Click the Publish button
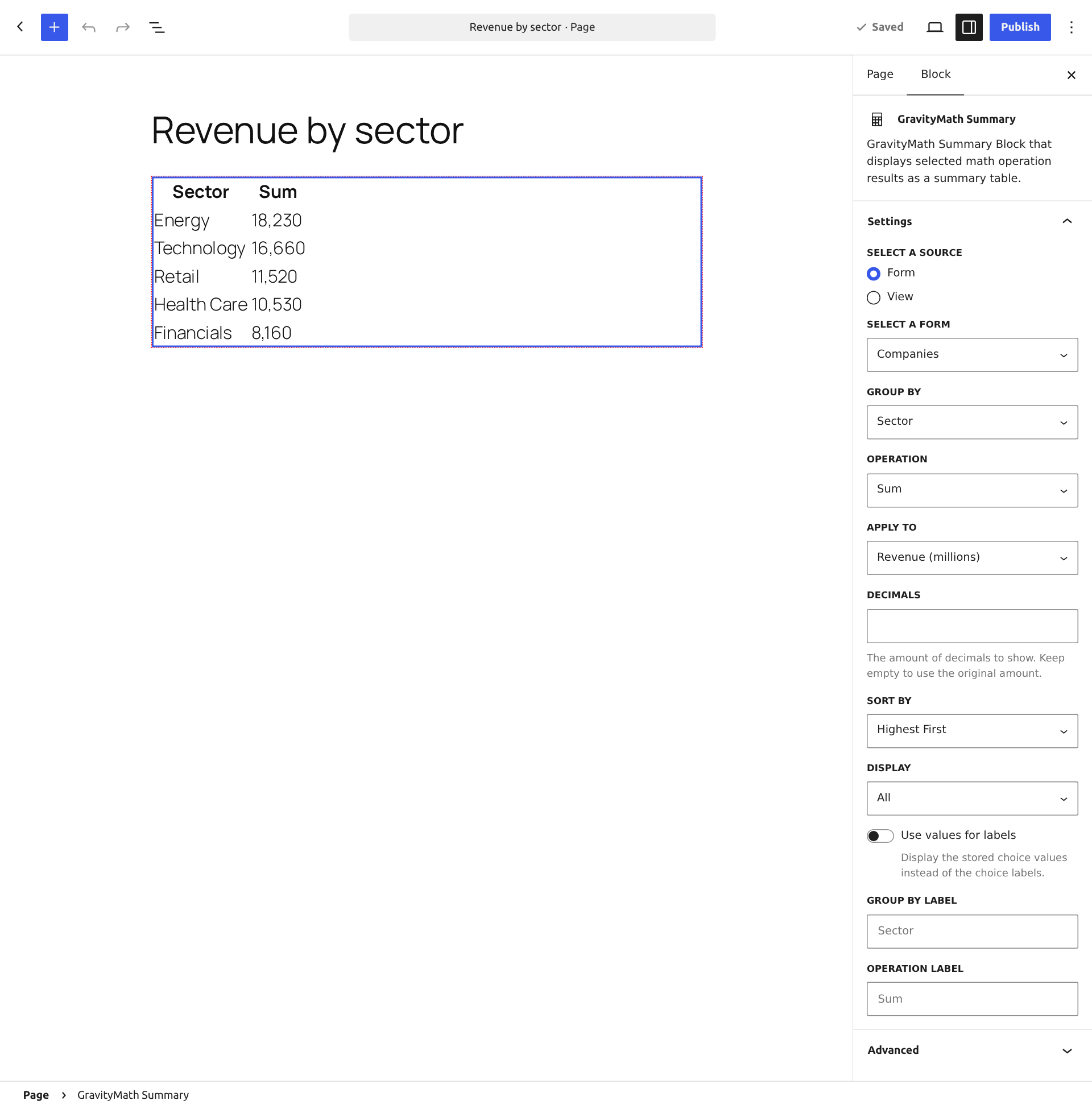Screen dimensions: 1092x1109 click(x=1020, y=27)
